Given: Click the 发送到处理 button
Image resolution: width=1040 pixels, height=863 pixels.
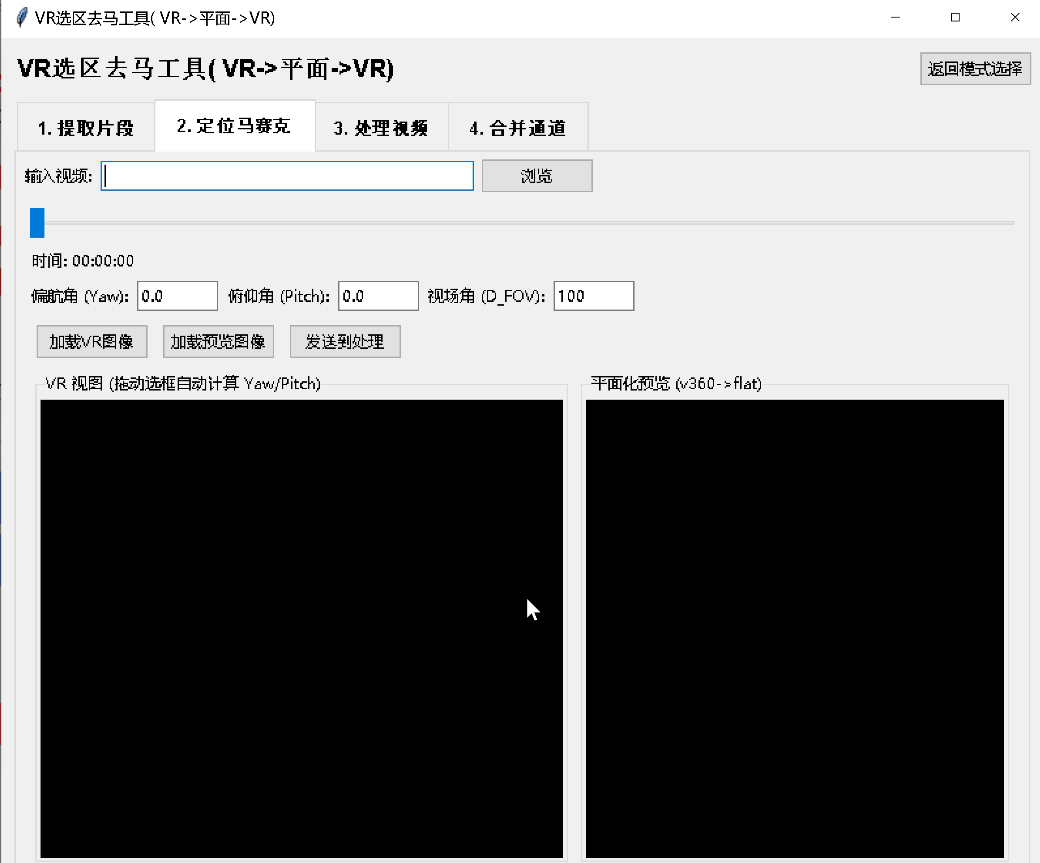Looking at the screenshot, I should click(345, 342).
